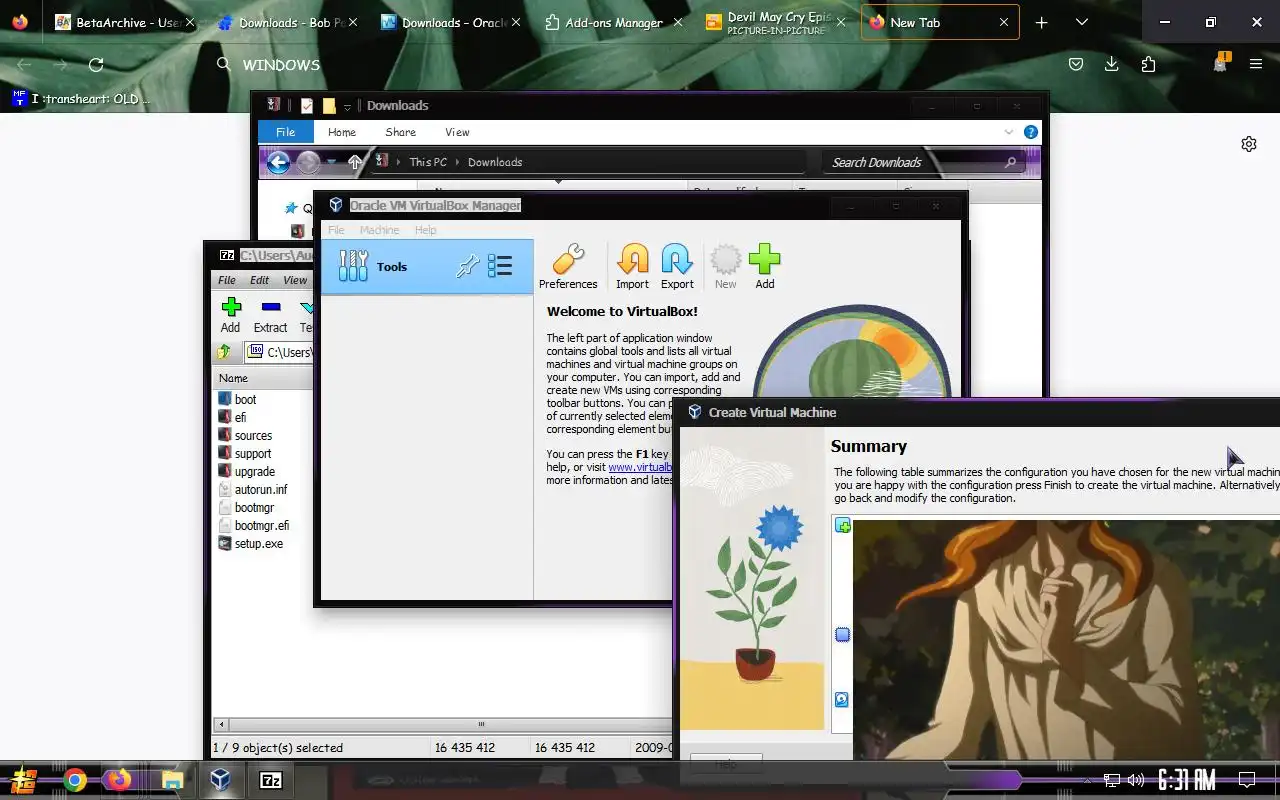1280x800 pixels.
Task: Click the Search Downloads box
Action: [923, 162]
